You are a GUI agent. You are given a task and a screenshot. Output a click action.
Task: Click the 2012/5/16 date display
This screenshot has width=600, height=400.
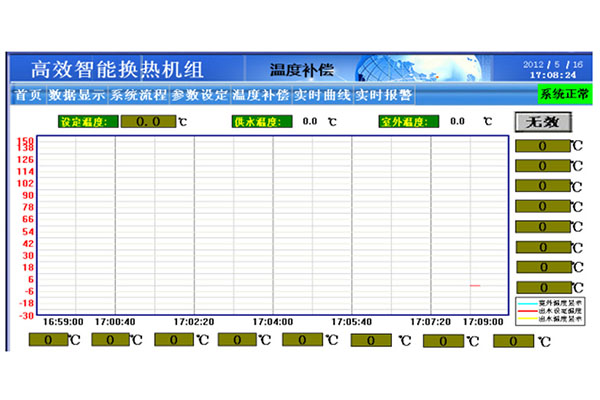click(x=553, y=65)
